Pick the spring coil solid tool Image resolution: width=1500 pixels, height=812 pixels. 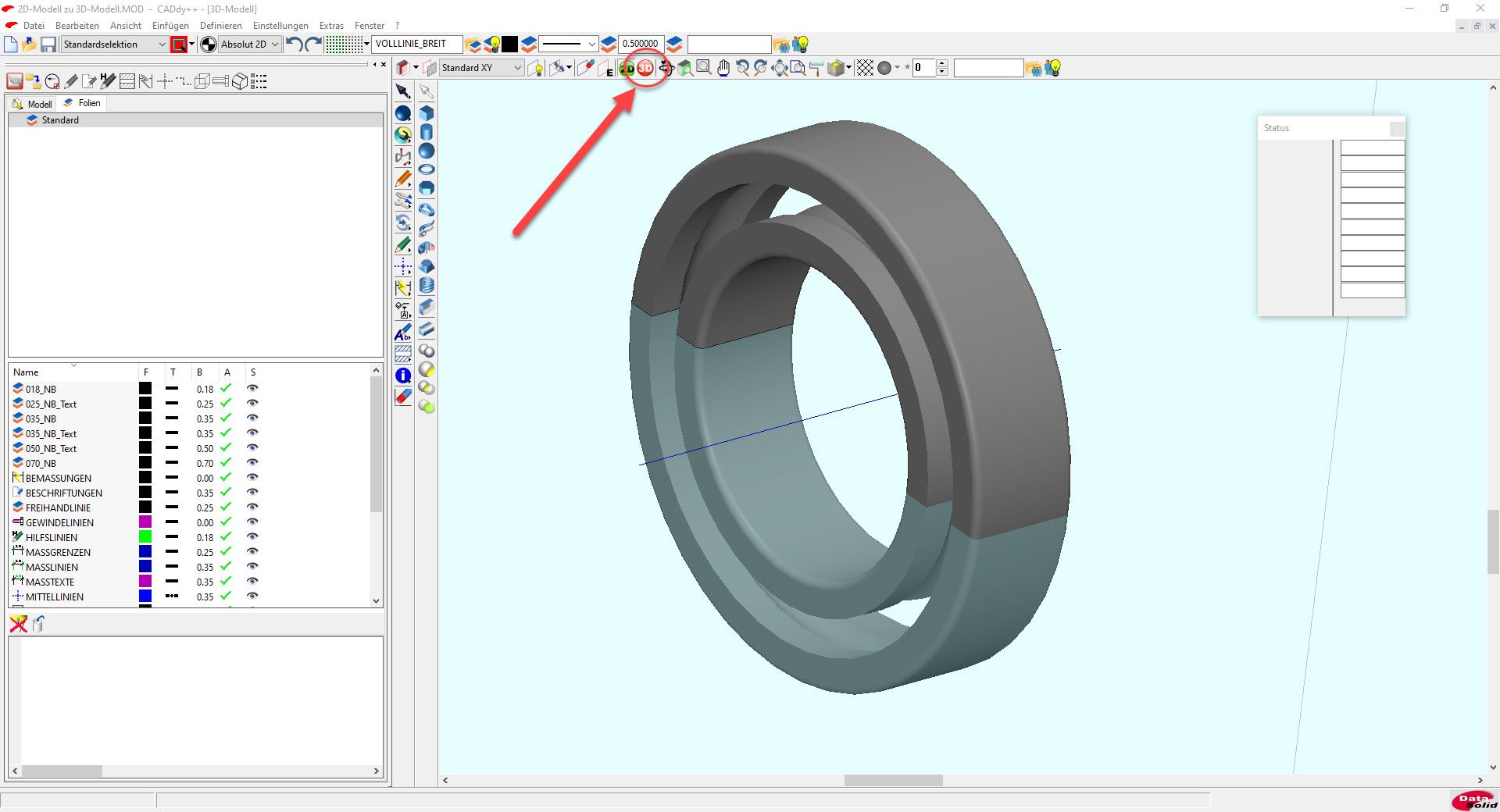[427, 285]
